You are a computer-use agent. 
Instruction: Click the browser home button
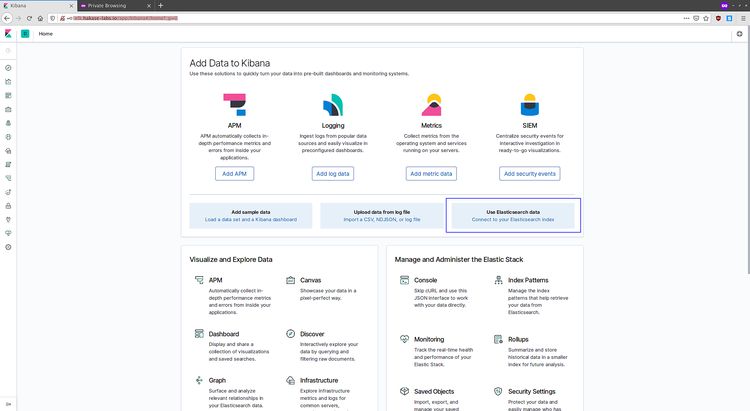pos(40,18)
